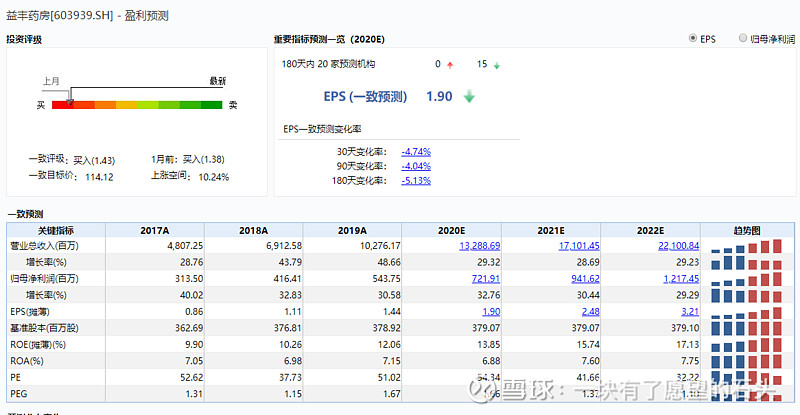Click the revenue trend mini chart
The width and height of the screenshot is (800, 415).
click(x=746, y=247)
